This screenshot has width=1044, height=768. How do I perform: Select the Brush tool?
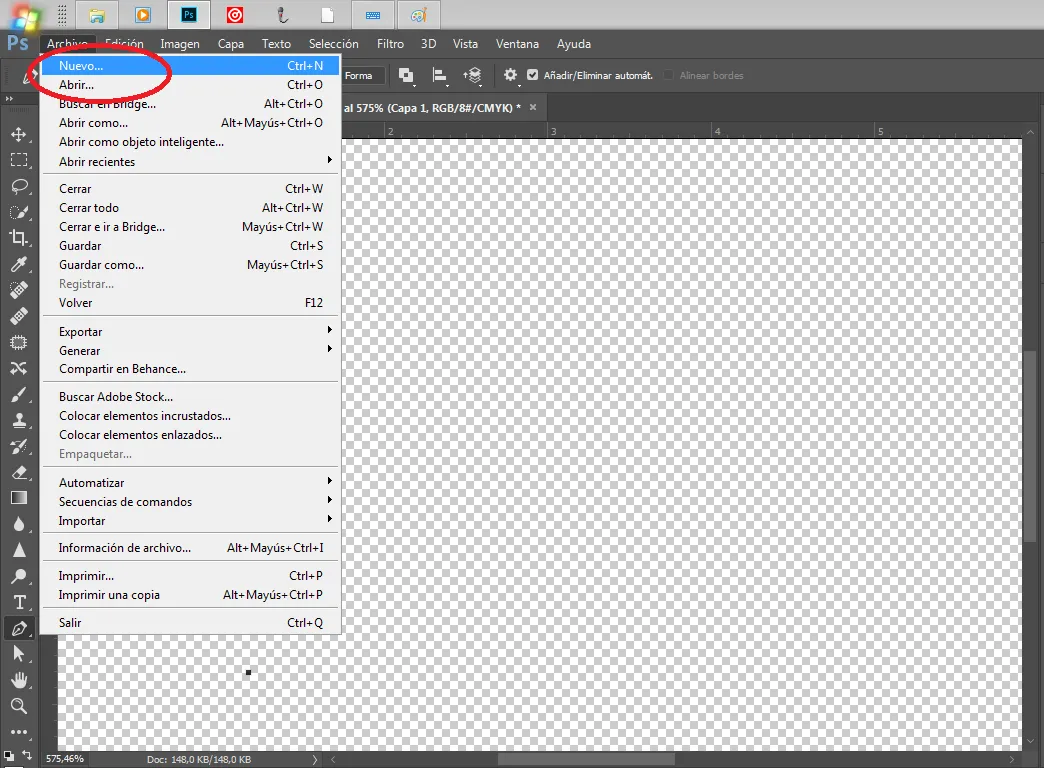click(19, 395)
